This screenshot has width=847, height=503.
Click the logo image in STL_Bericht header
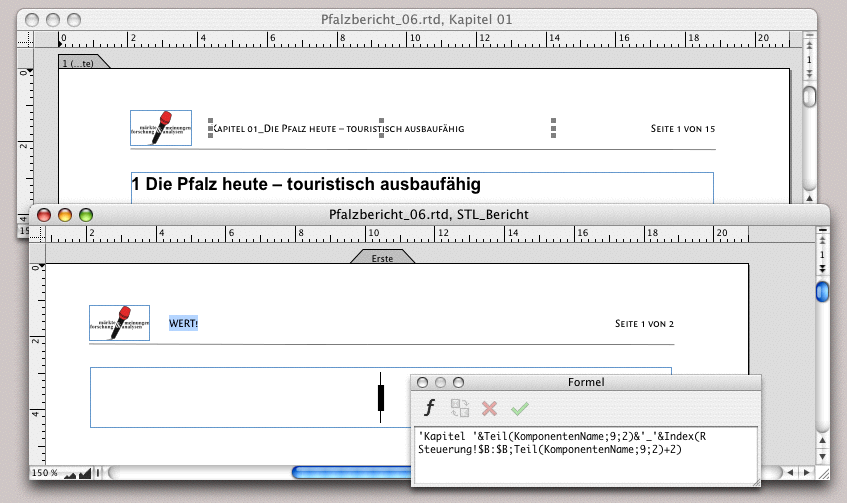[x=119, y=323]
